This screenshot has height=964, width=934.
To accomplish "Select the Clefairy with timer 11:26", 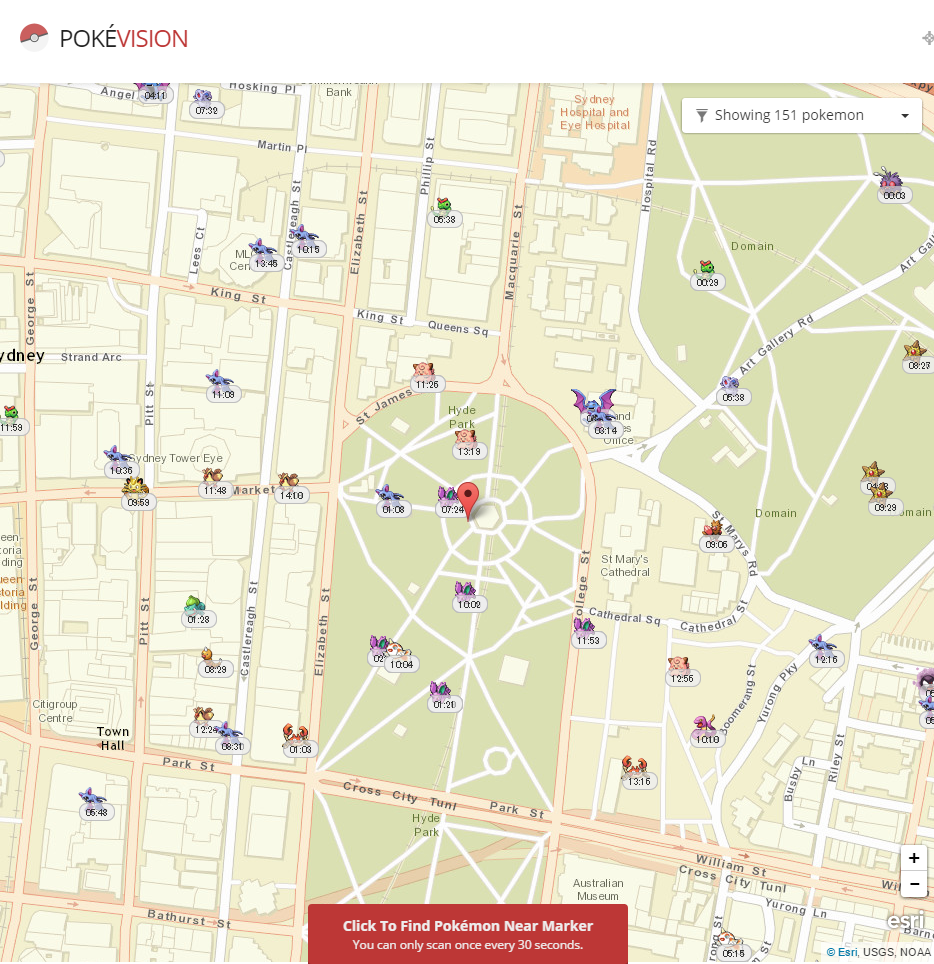I will point(425,377).
